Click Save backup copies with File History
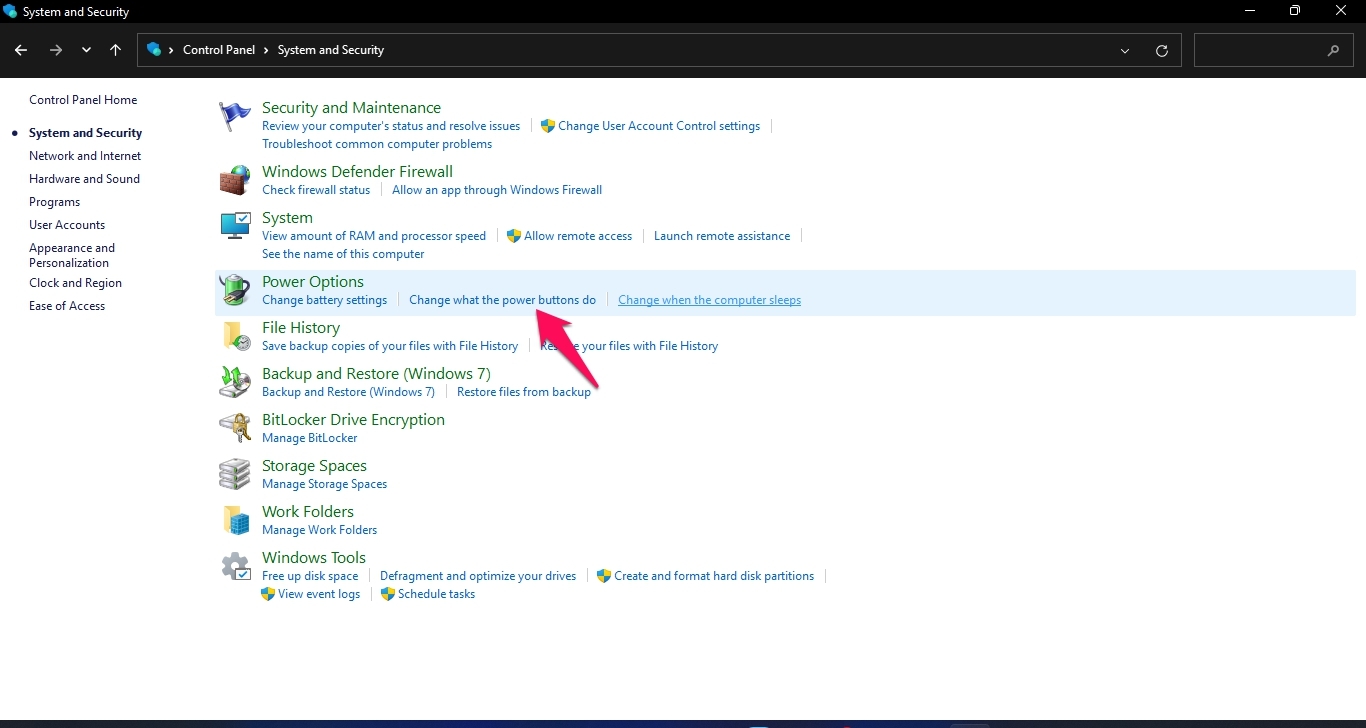The image size is (1366, 728). 390,346
